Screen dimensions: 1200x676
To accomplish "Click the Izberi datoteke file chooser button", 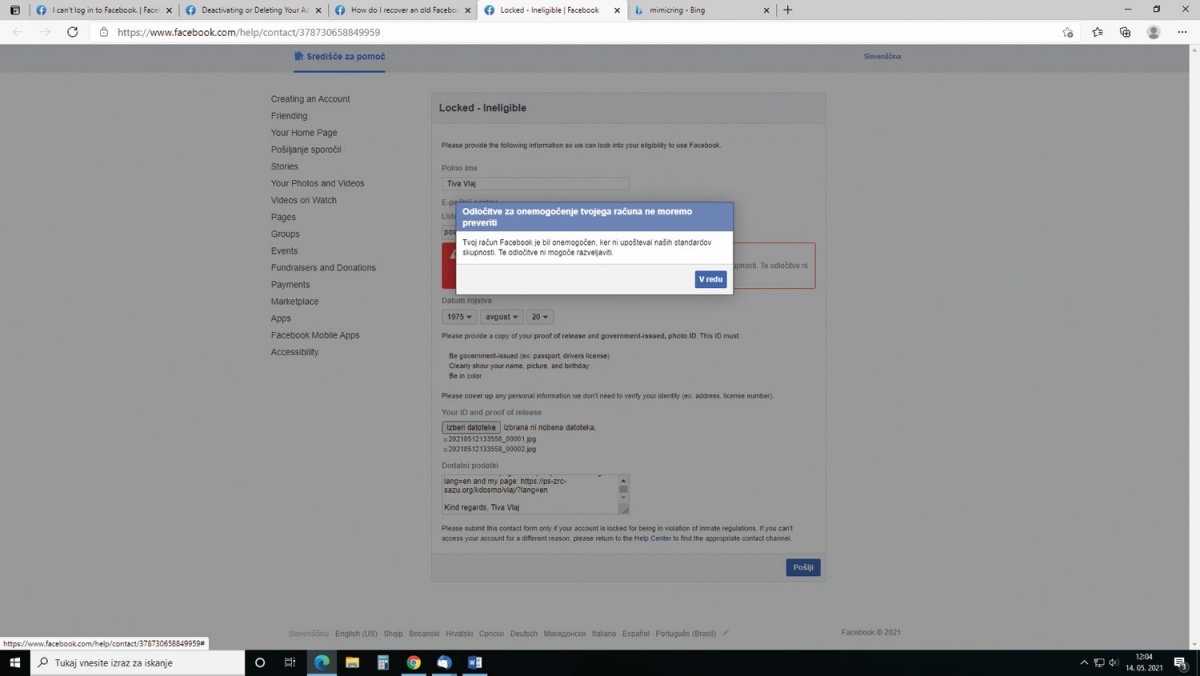I will click(x=471, y=427).
